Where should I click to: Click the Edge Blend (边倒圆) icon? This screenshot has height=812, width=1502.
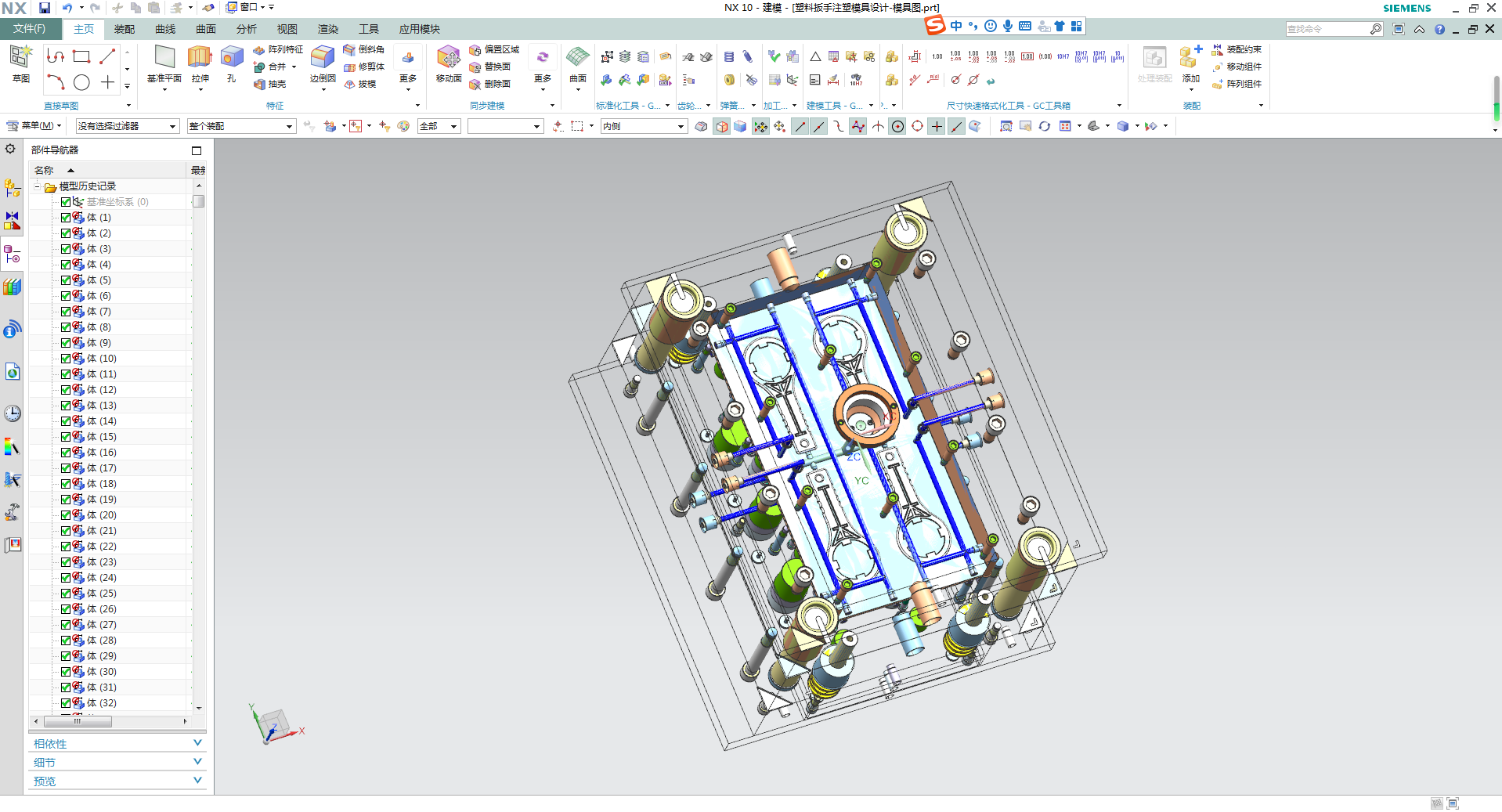click(323, 57)
